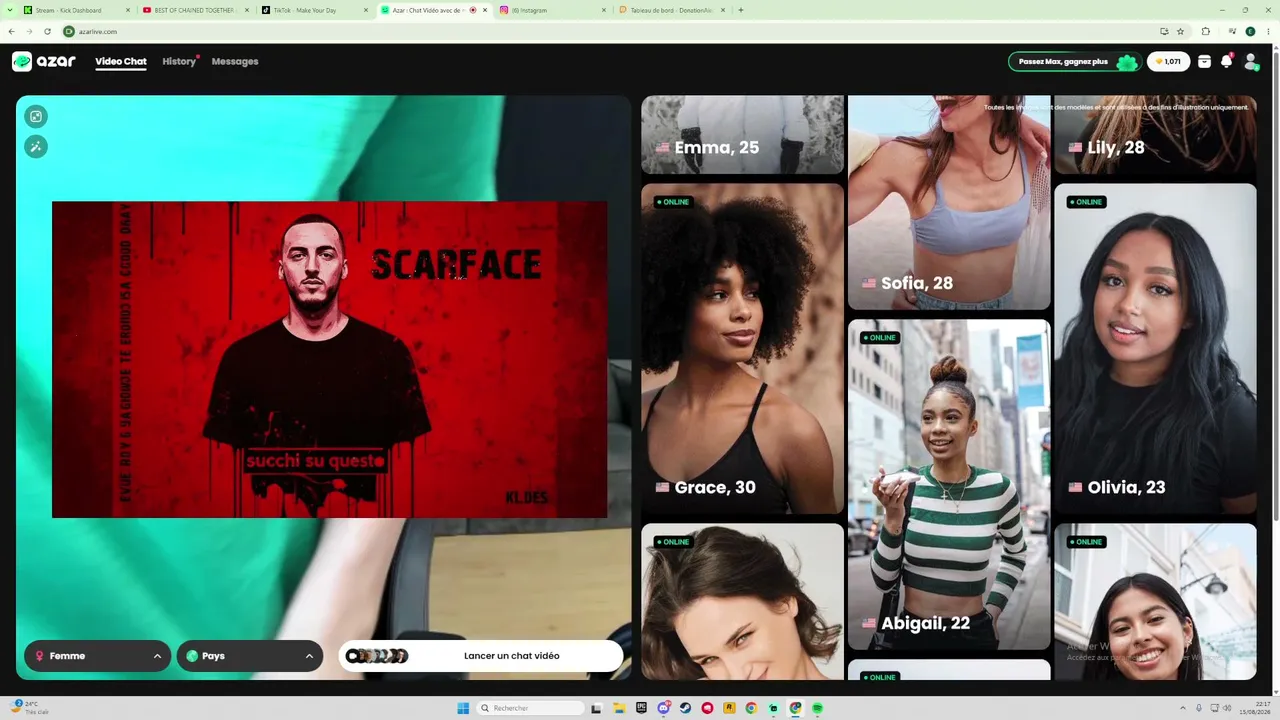
Task: Click the taskbar Rechercher search box
Action: [531, 708]
